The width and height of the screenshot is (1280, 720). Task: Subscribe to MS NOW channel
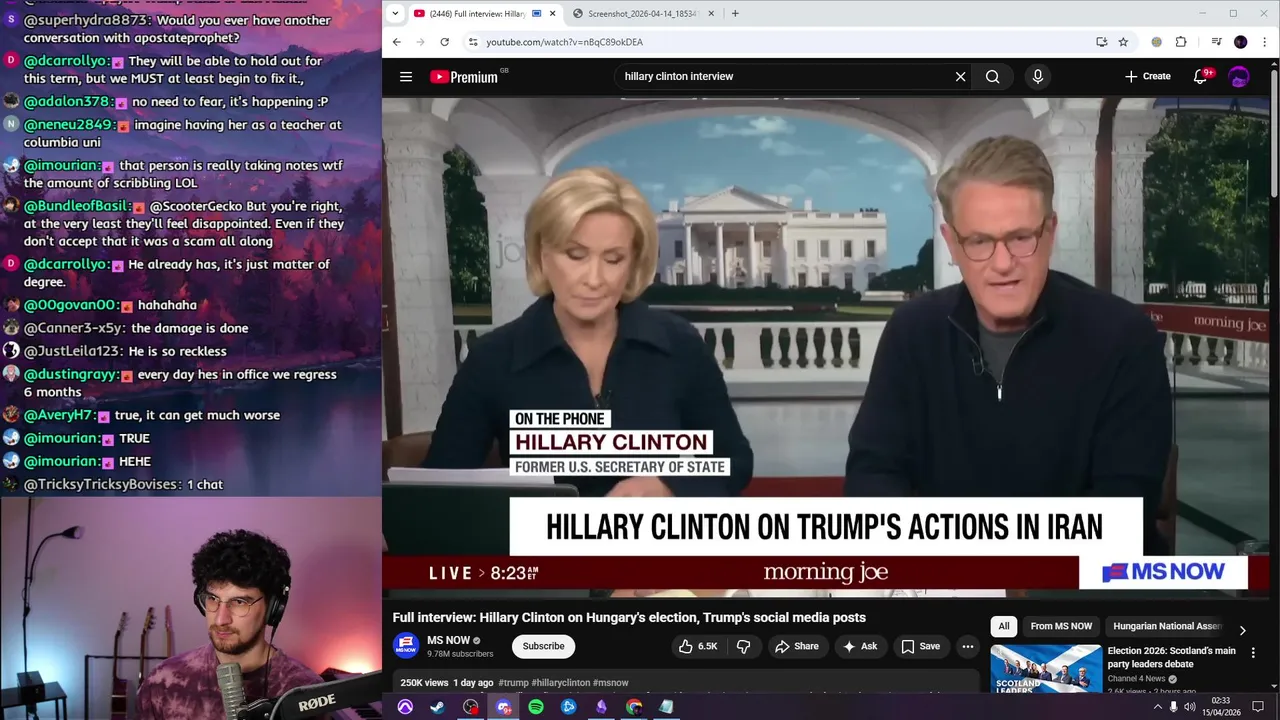point(543,646)
